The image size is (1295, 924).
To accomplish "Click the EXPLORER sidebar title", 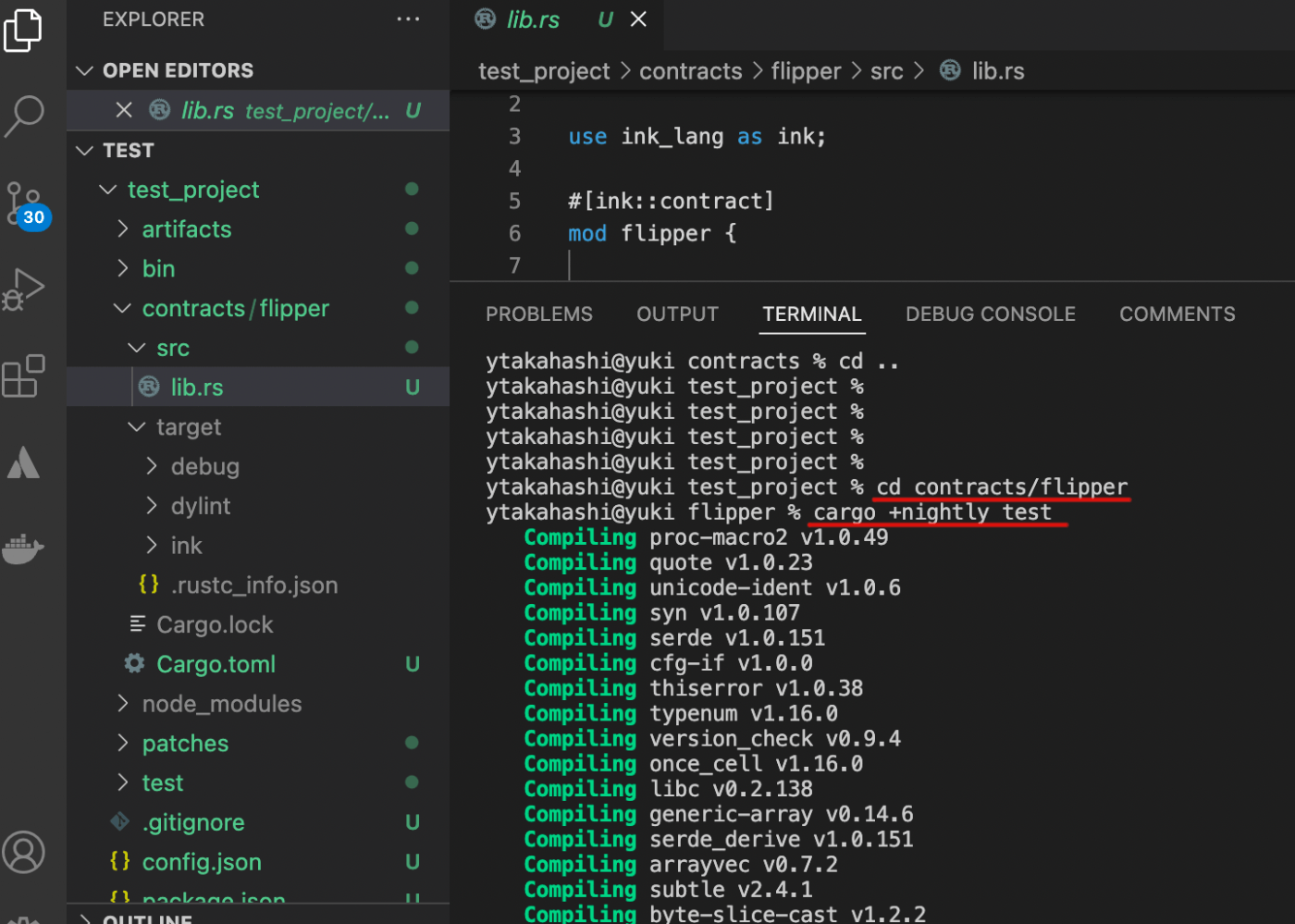I will tap(154, 19).
